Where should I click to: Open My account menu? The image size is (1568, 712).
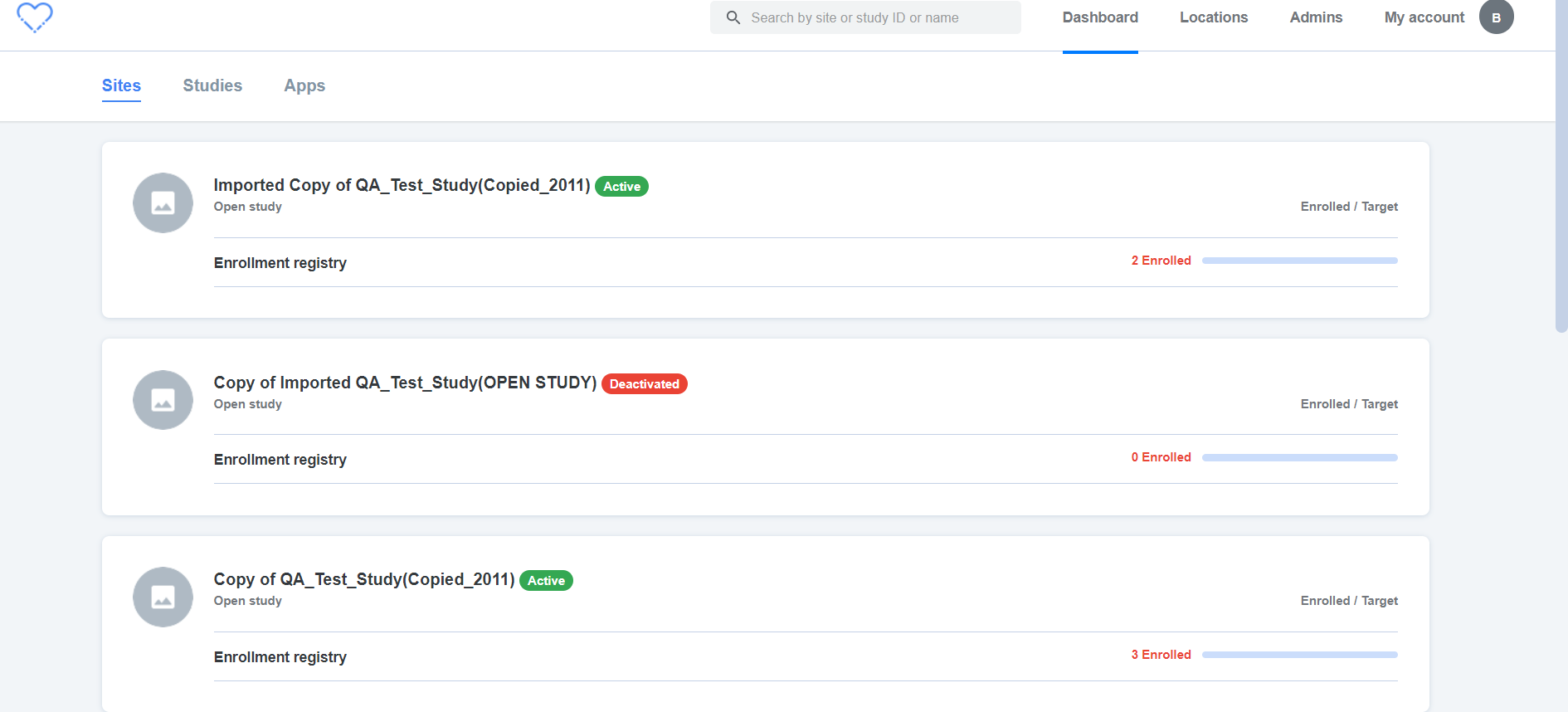point(1424,17)
